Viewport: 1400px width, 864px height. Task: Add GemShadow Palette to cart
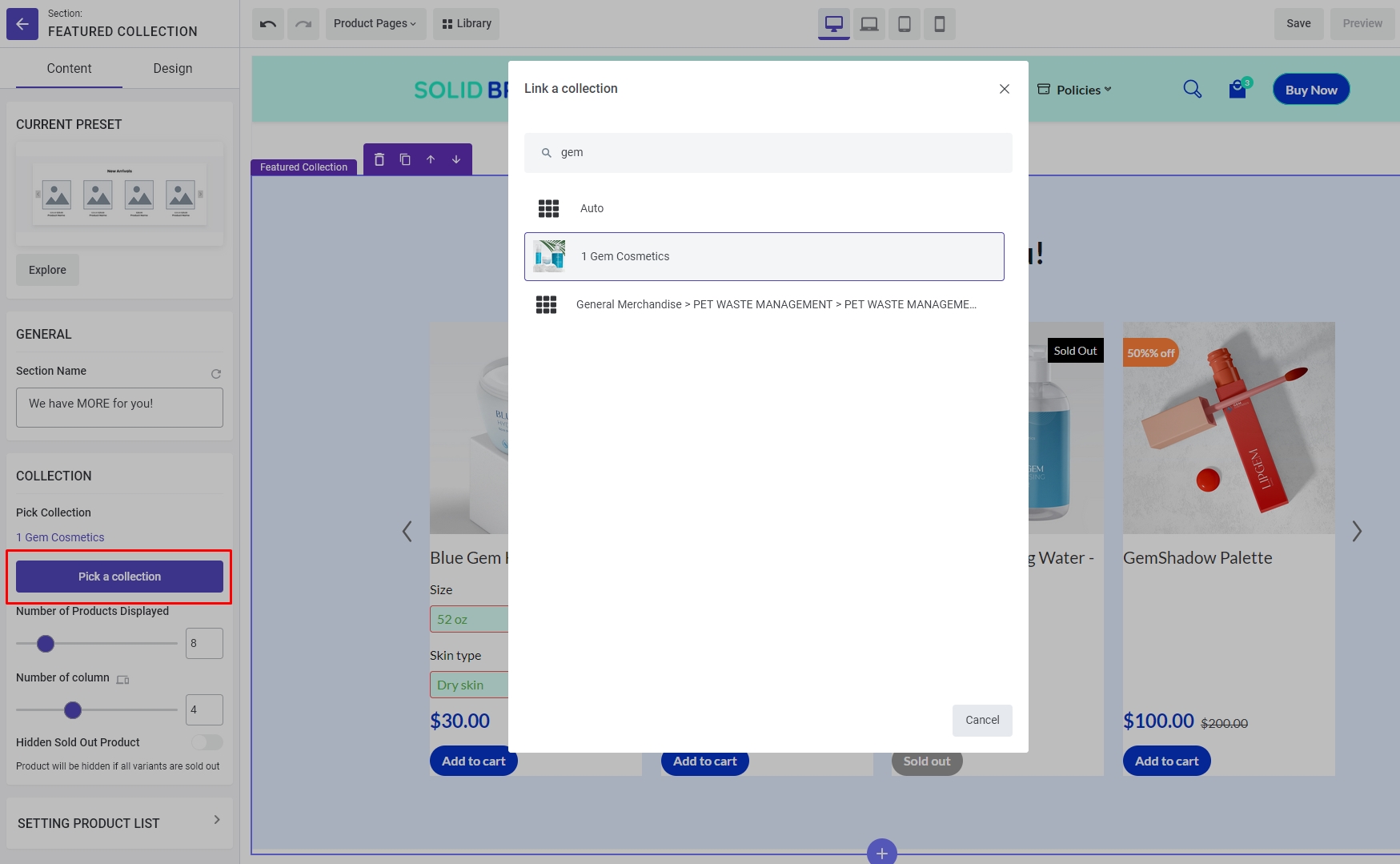pyautogui.click(x=1166, y=761)
